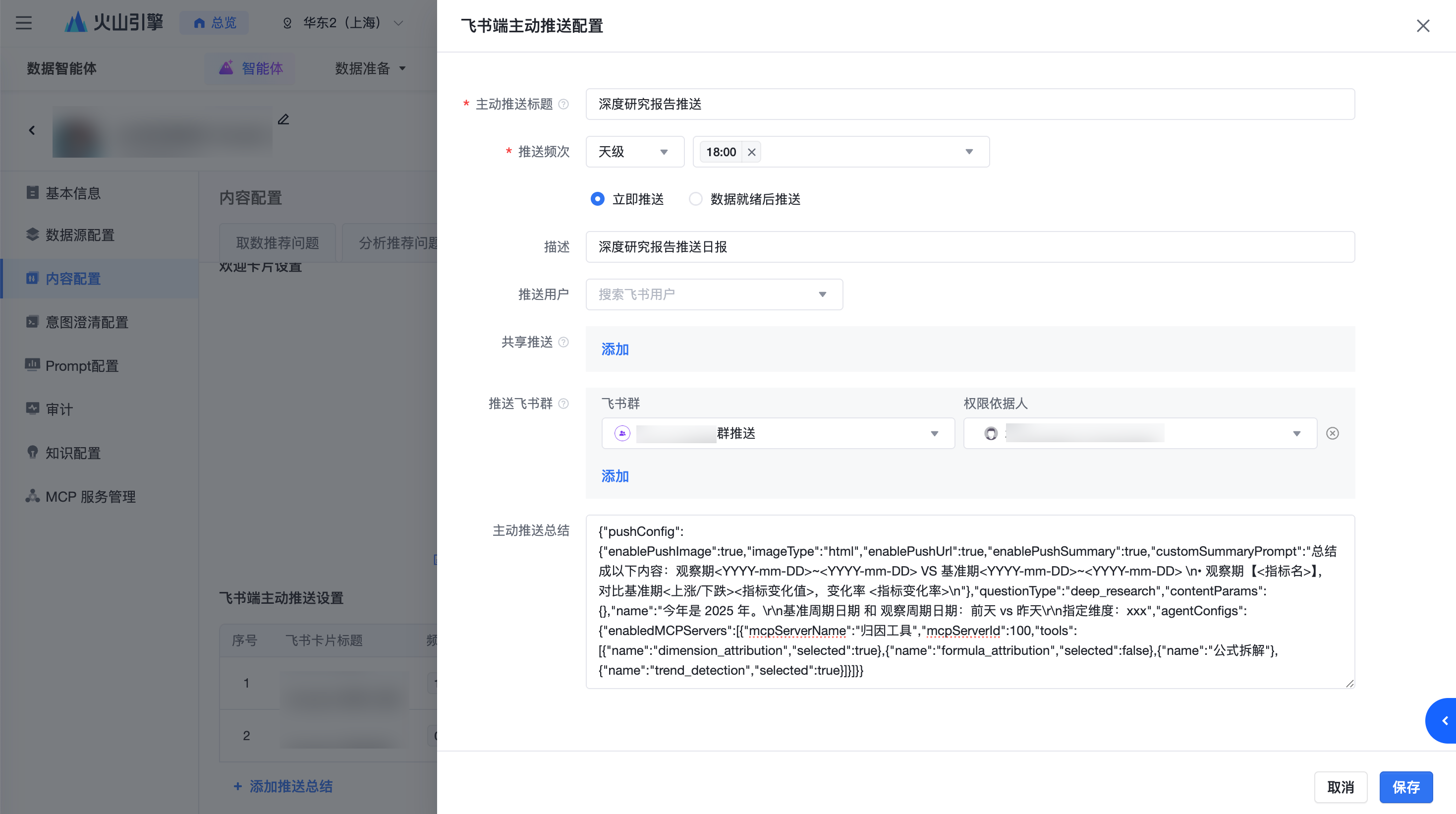Viewport: 1456px width, 814px height.
Task: Click help icon next to 共享推送
Action: [563, 342]
